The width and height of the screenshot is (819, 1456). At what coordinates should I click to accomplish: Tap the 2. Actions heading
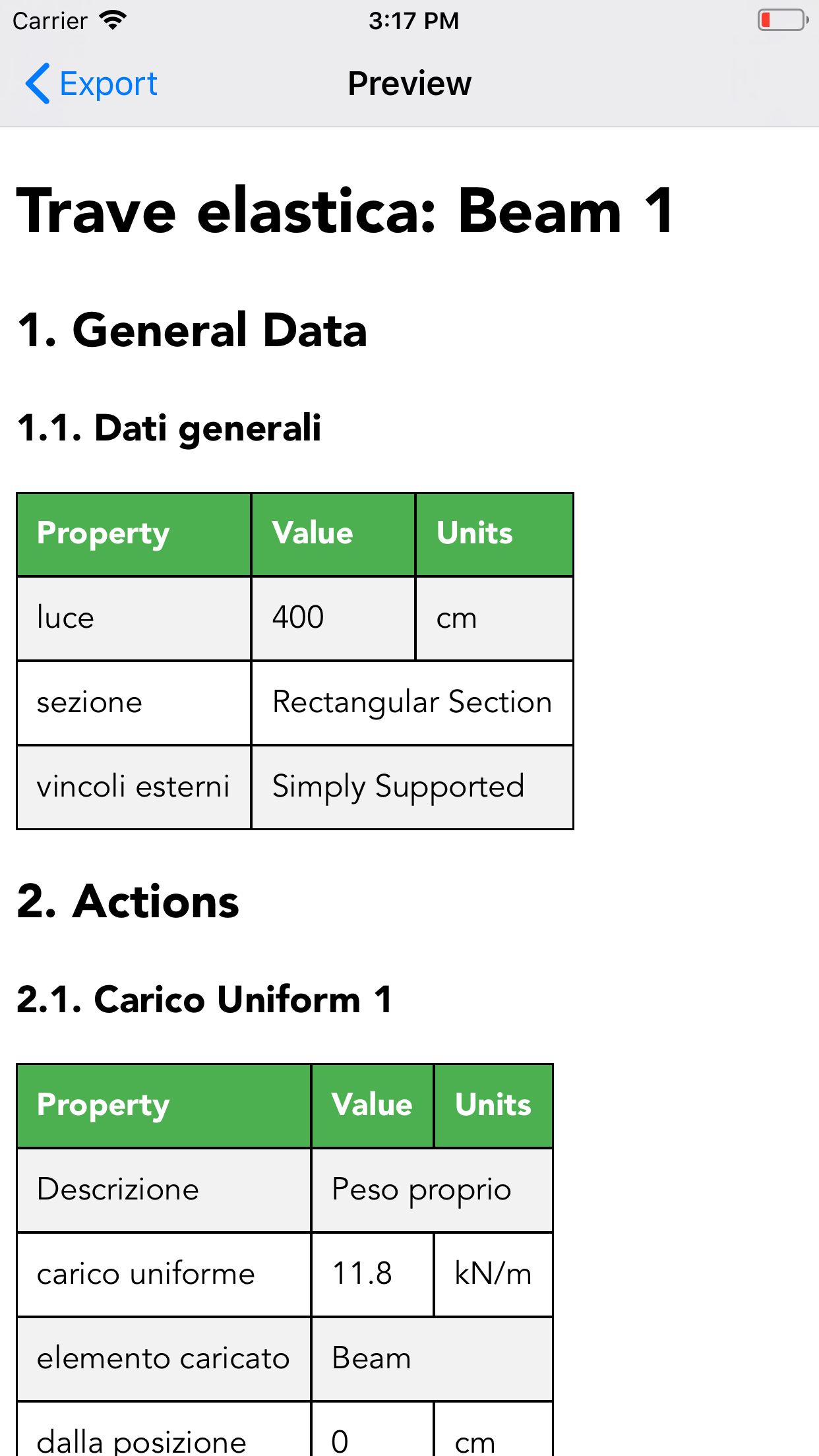(x=128, y=901)
